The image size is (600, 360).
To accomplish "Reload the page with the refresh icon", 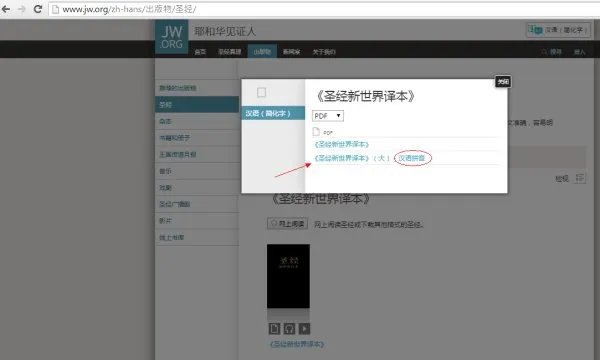I will tap(38, 9).
